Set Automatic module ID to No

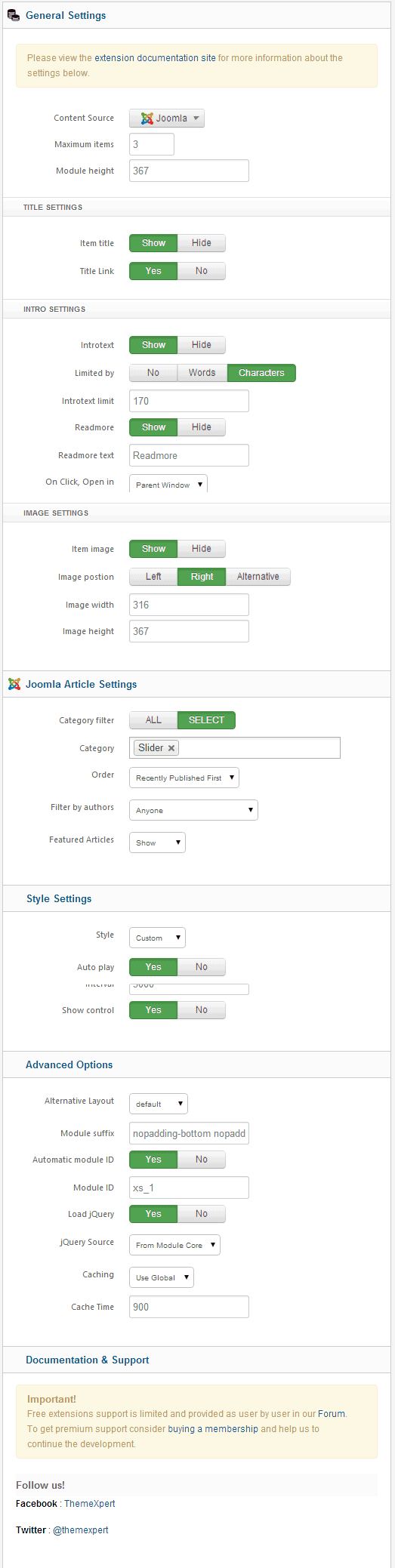pyautogui.click(x=202, y=1160)
